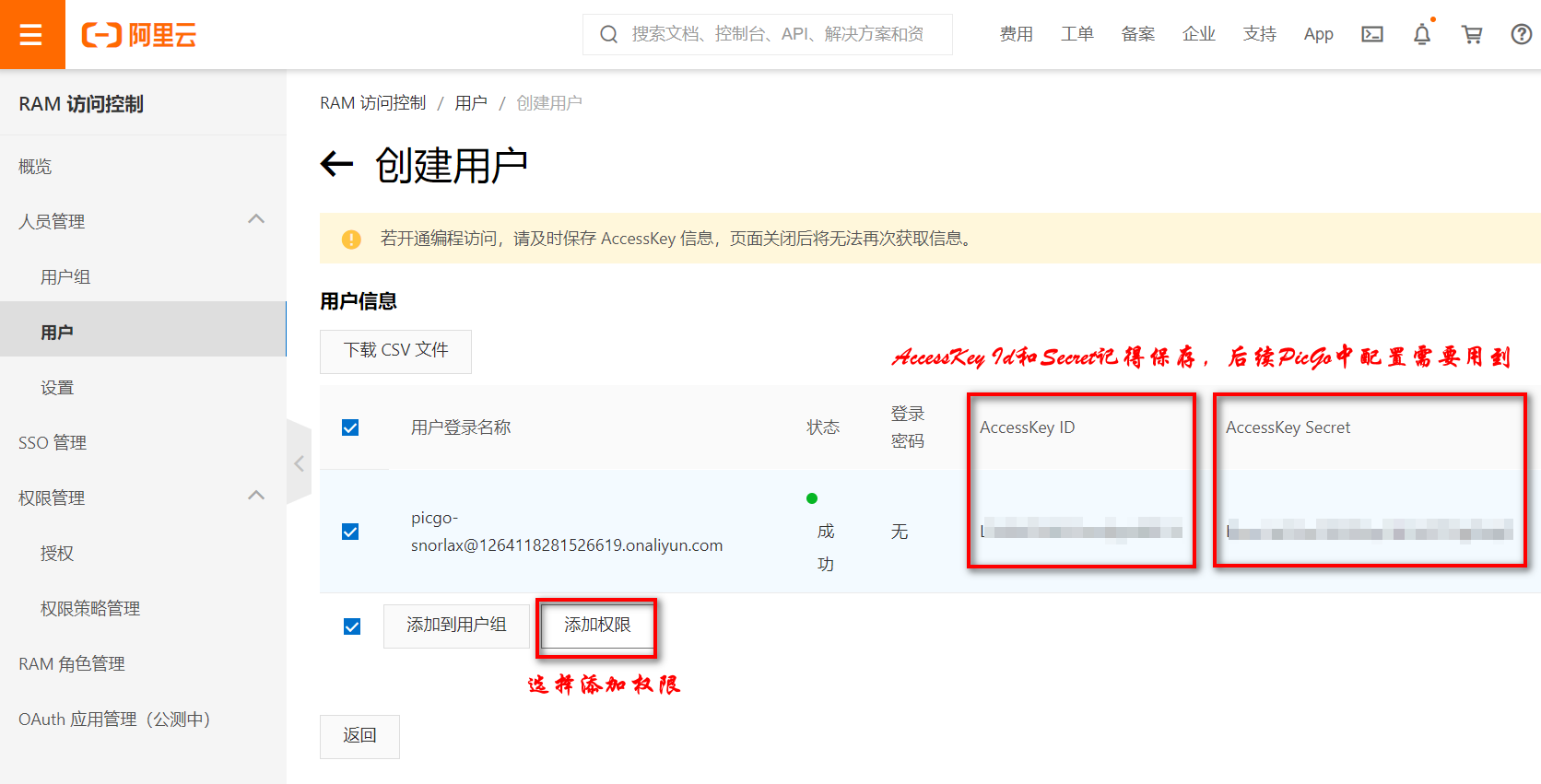
Task: Open the 用户 breadcrumb link
Action: [471, 103]
